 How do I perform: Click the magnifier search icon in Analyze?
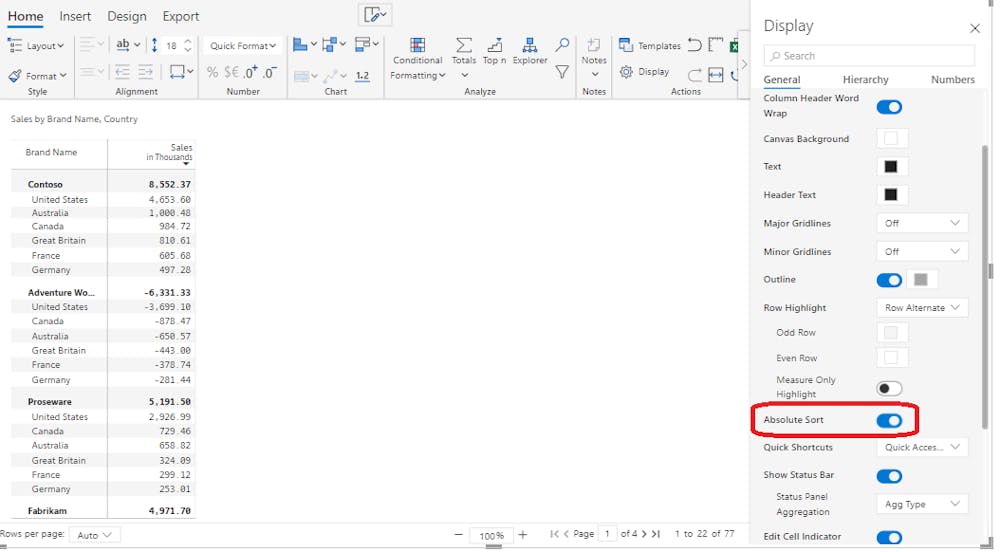(562, 45)
